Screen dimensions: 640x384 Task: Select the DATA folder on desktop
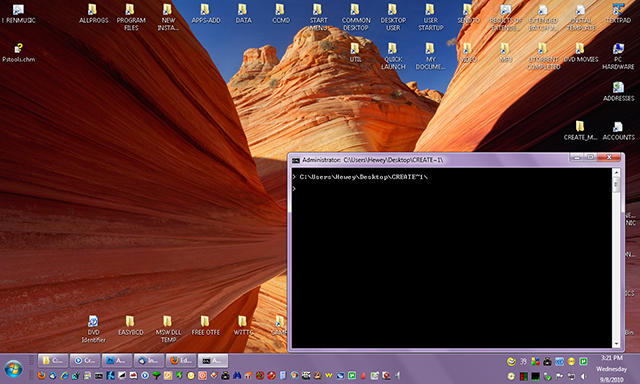coord(243,13)
